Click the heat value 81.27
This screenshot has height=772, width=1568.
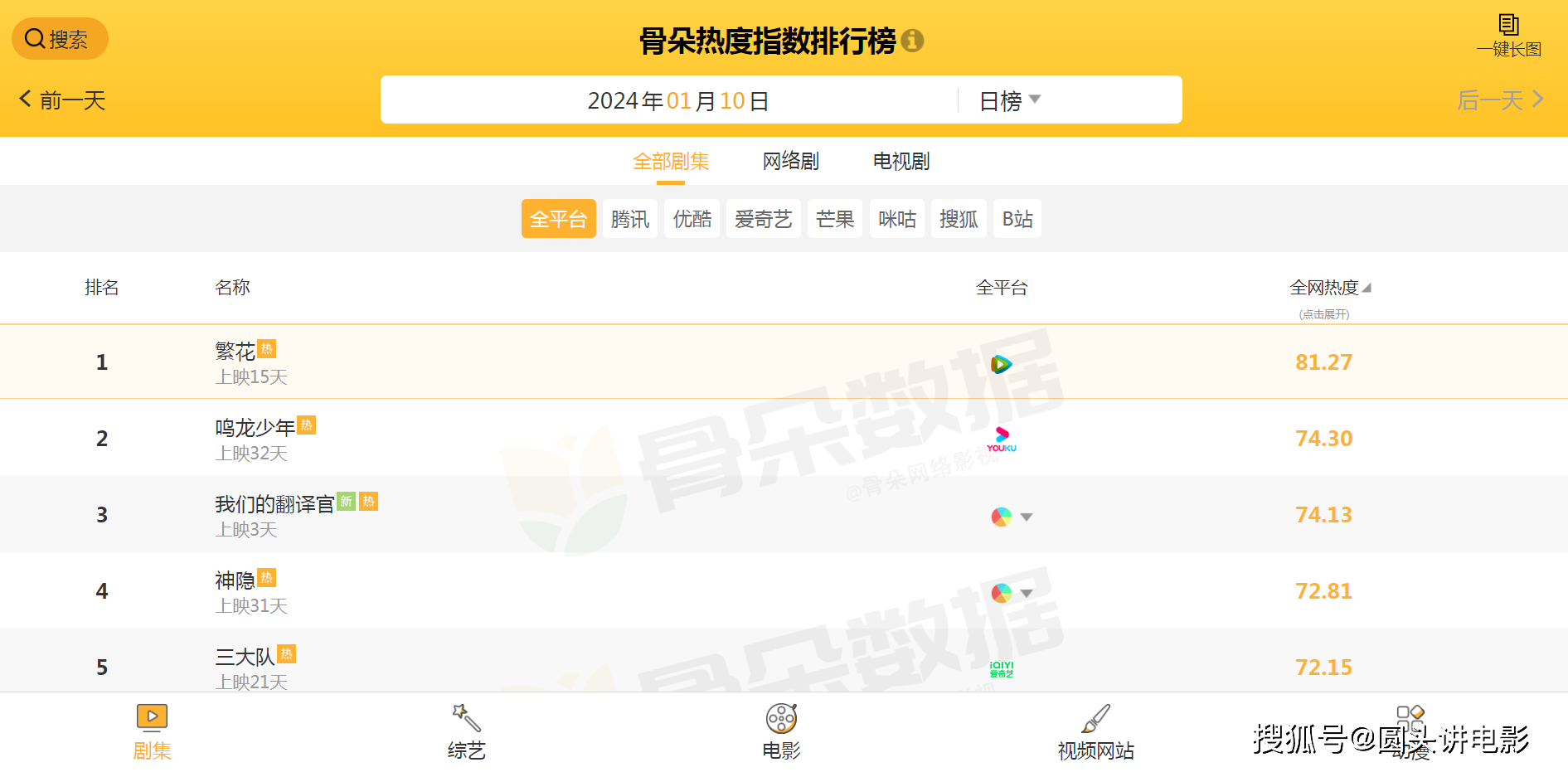point(1323,362)
